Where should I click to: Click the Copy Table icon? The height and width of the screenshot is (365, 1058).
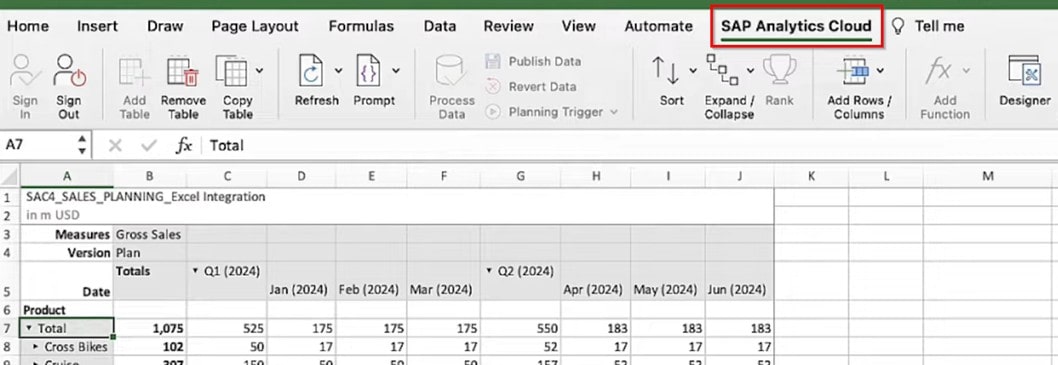pyautogui.click(x=232, y=72)
